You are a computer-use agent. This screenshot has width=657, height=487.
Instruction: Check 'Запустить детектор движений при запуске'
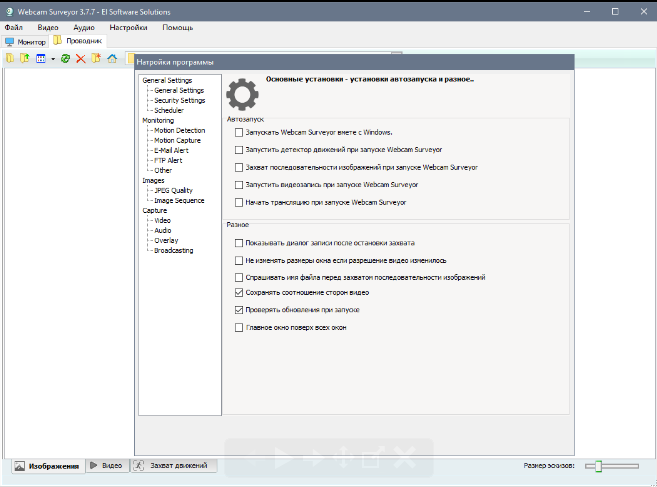click(239, 150)
